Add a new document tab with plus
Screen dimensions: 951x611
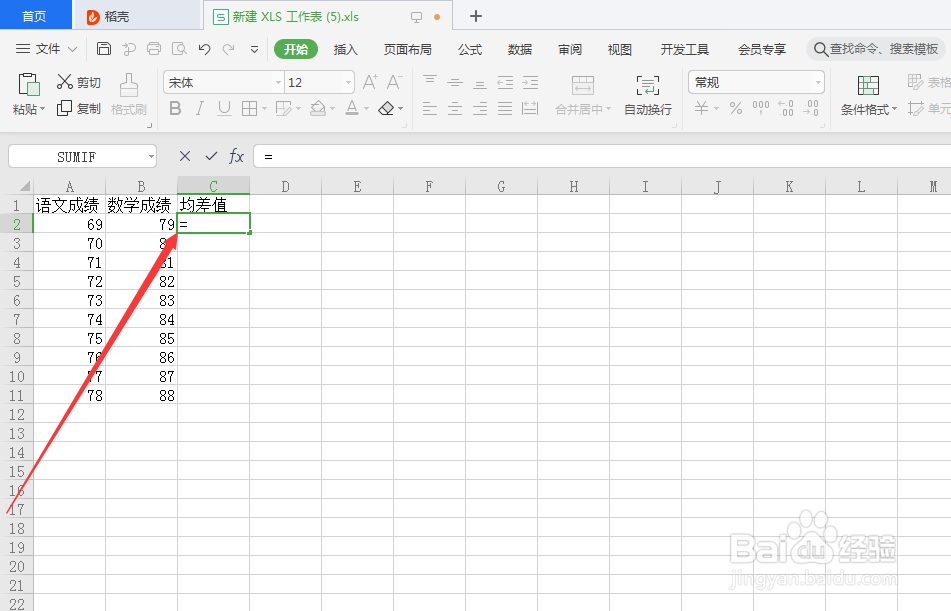[476, 16]
